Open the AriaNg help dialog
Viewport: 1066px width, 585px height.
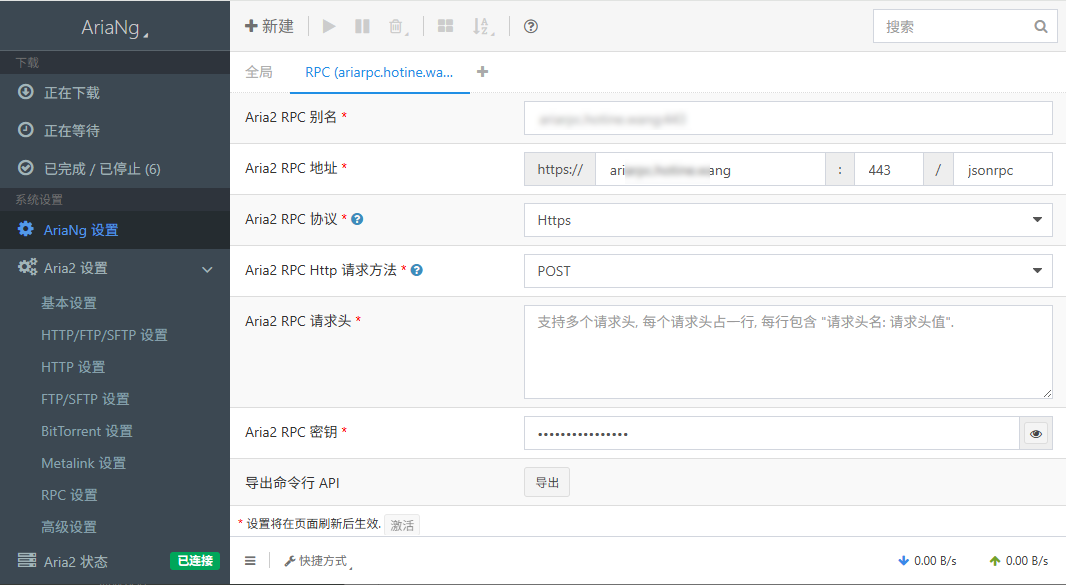[530, 26]
